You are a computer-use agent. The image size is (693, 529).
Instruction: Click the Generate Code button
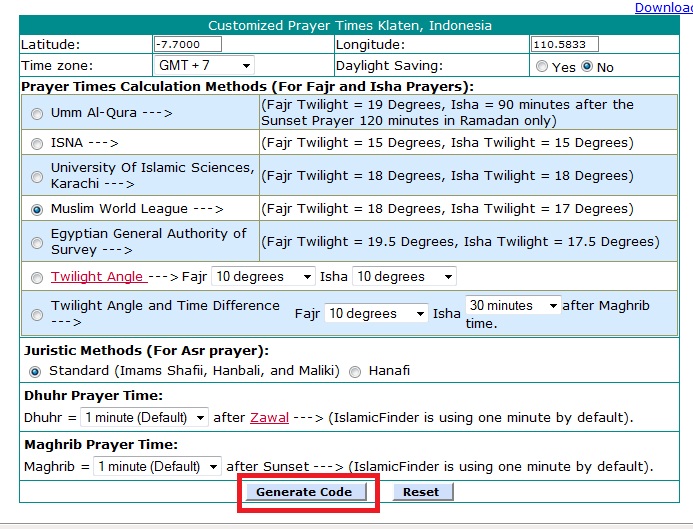pos(304,492)
